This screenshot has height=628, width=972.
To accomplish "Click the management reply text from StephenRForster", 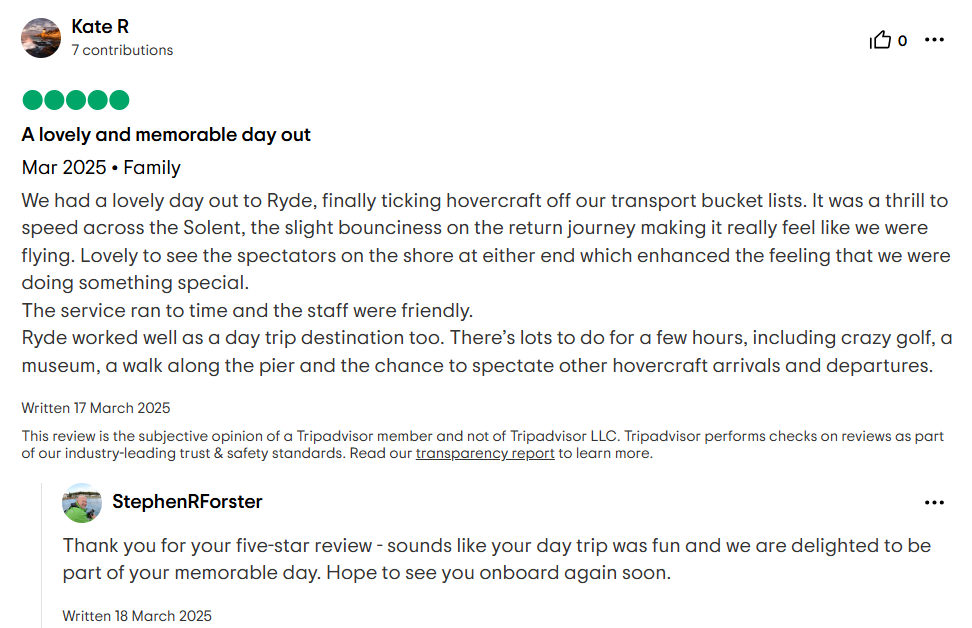I will [497, 559].
